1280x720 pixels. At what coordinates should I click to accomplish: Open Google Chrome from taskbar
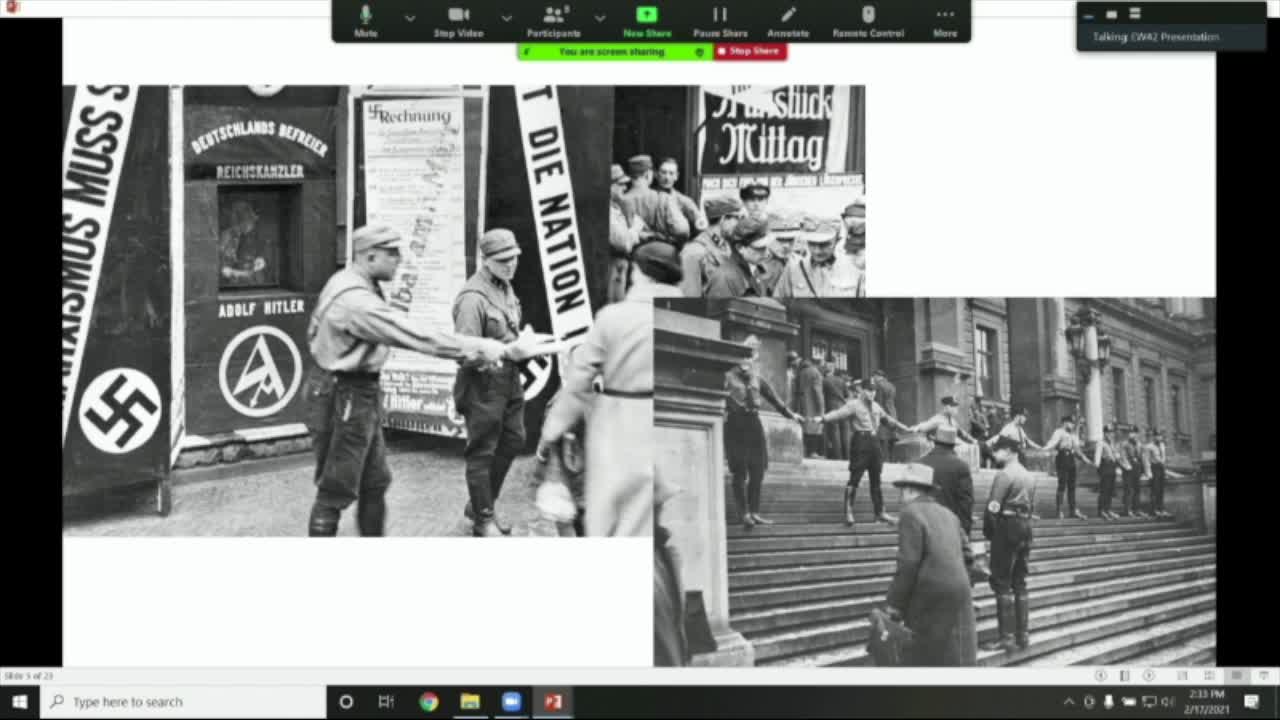(x=428, y=701)
